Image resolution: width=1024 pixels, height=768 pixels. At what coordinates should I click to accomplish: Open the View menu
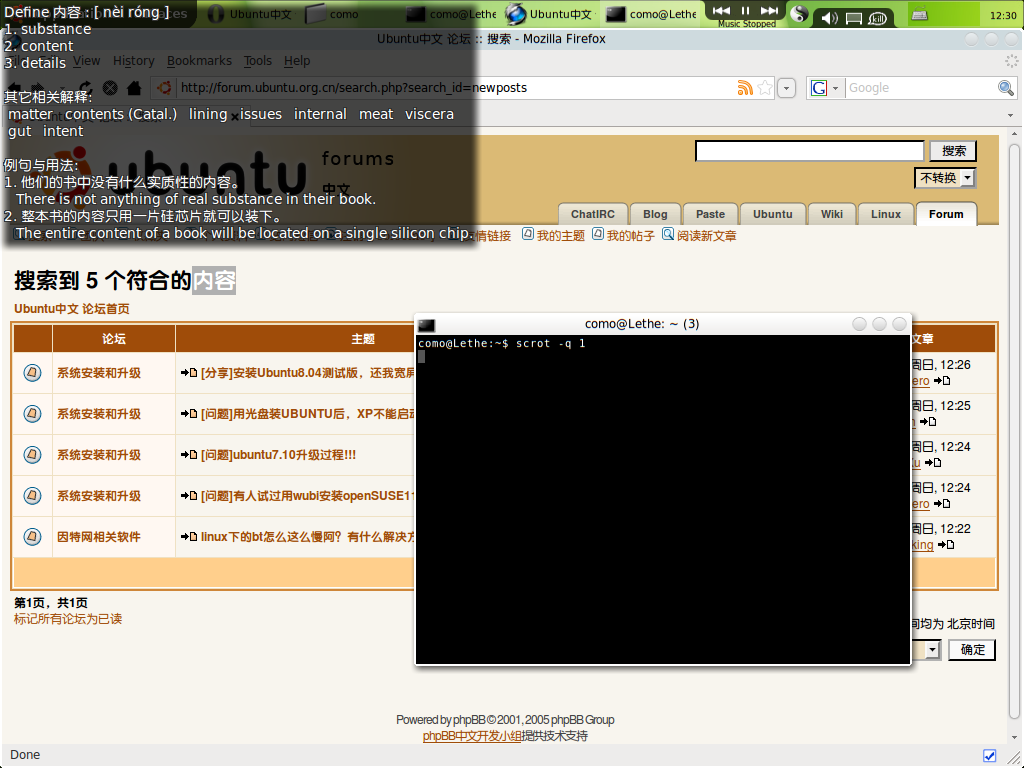tap(86, 61)
